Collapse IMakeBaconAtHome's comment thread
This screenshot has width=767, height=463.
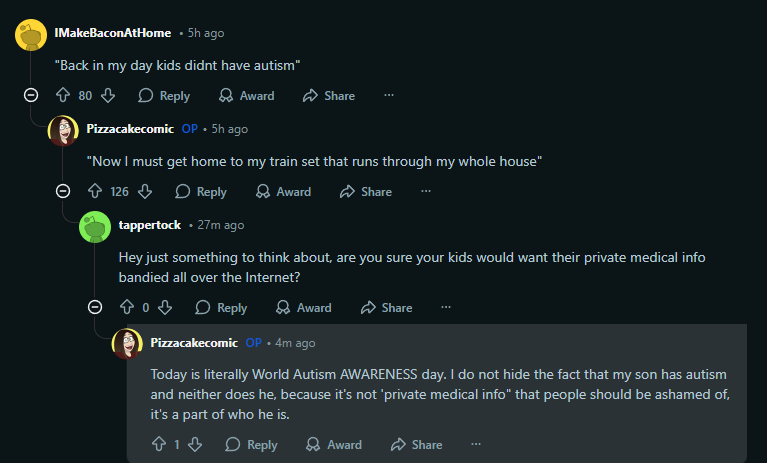point(31,95)
